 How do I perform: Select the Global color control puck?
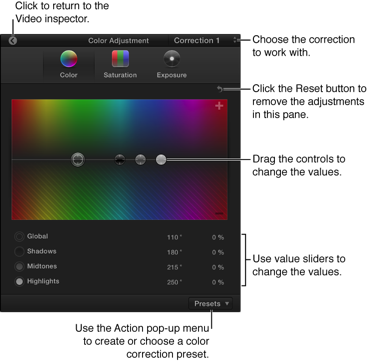tap(78, 160)
